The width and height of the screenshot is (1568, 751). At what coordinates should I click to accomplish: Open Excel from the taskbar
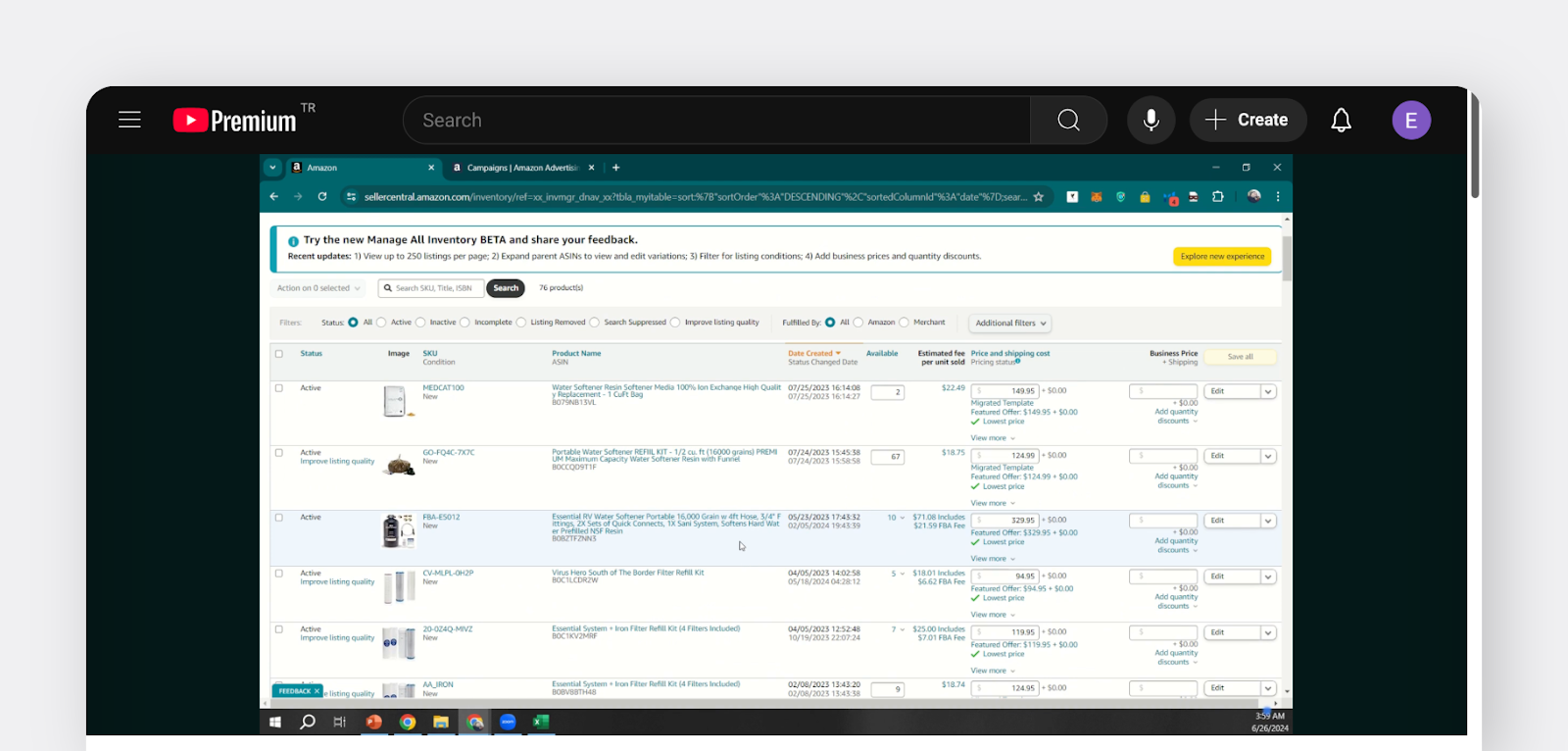[540, 722]
